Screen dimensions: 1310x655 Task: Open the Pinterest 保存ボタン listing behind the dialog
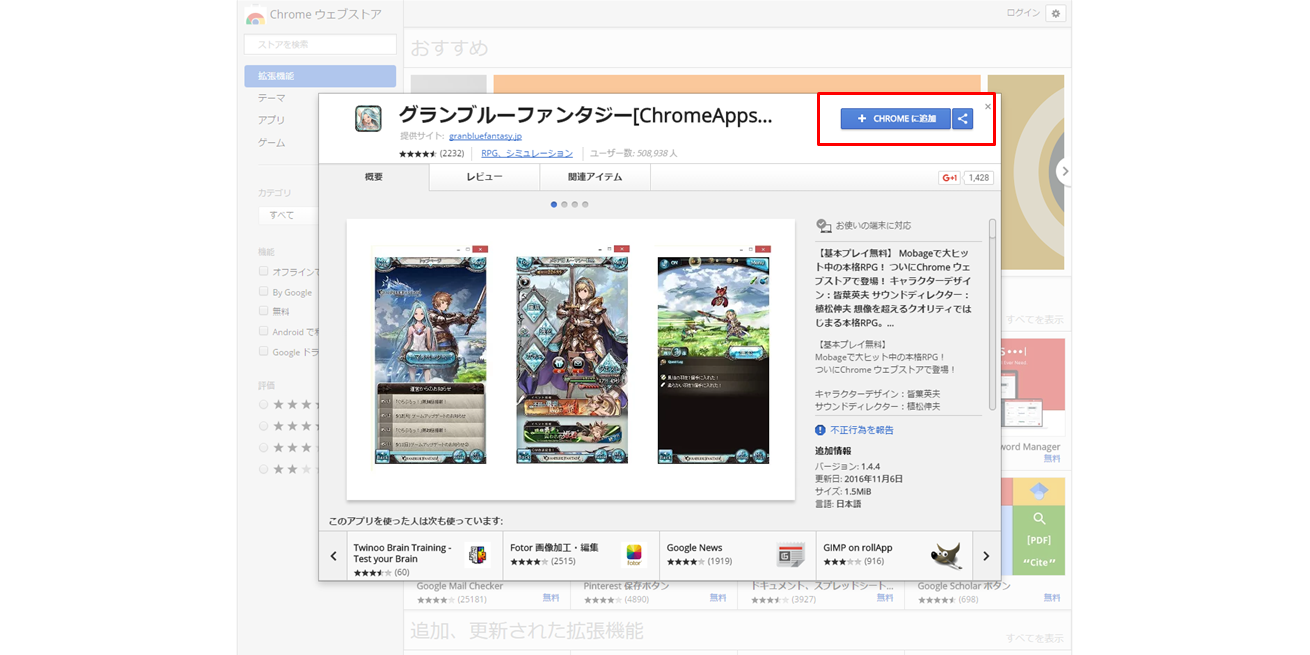coord(627,586)
